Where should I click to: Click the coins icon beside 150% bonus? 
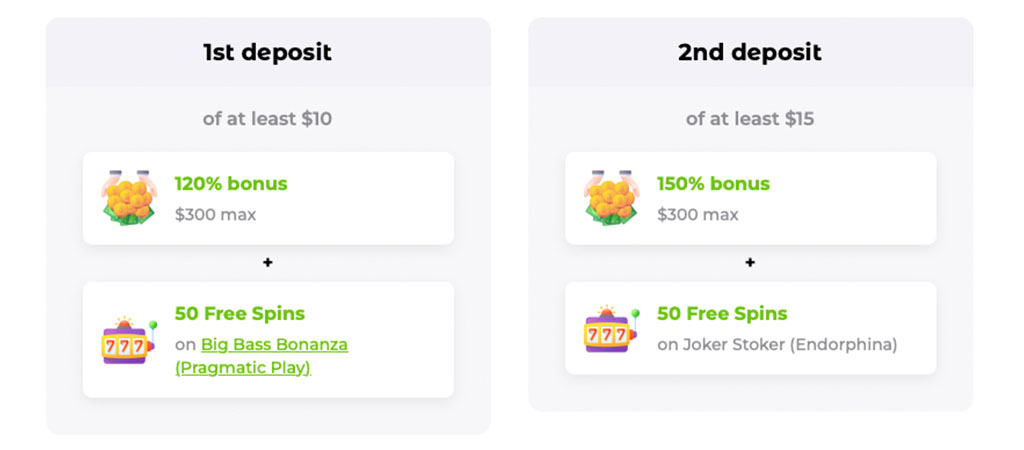click(611, 197)
